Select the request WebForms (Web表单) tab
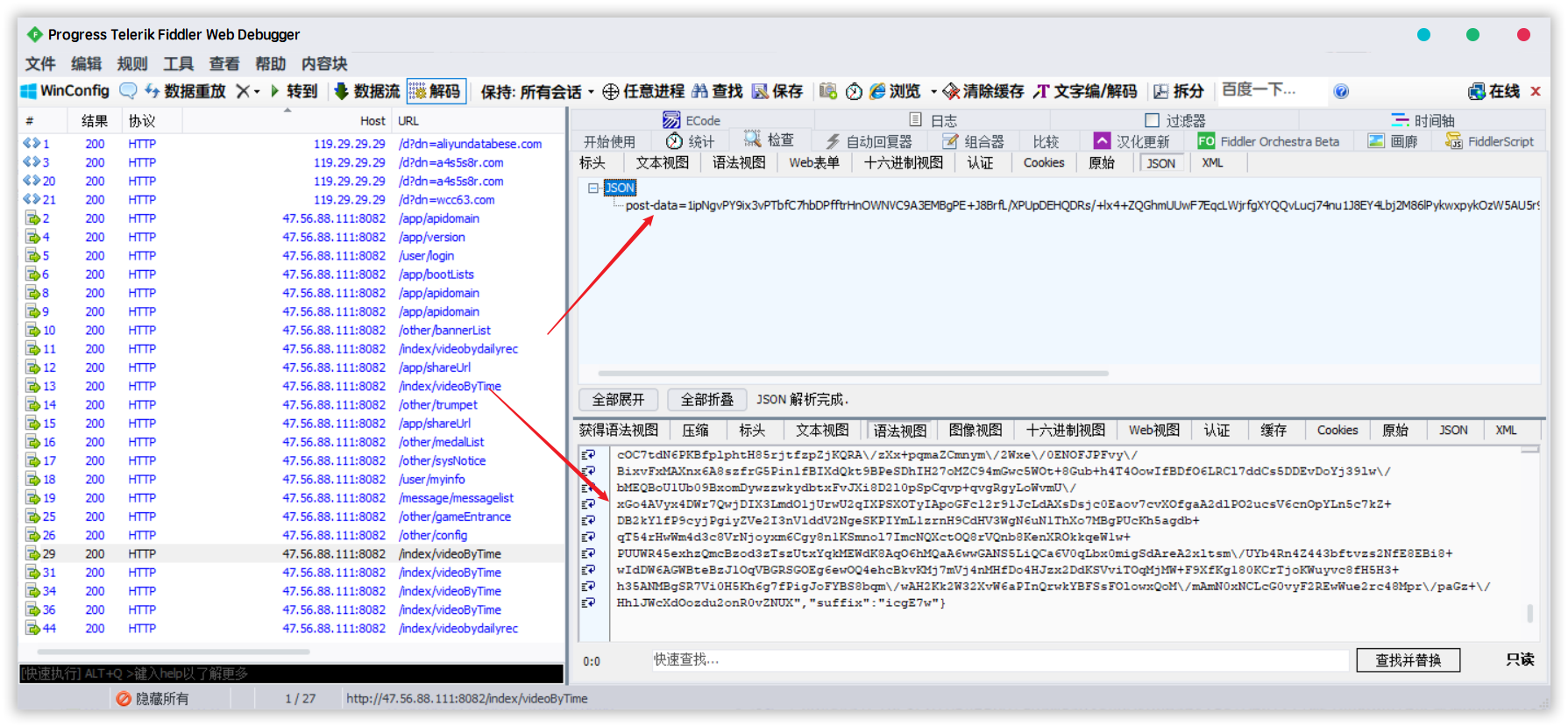 tap(813, 162)
